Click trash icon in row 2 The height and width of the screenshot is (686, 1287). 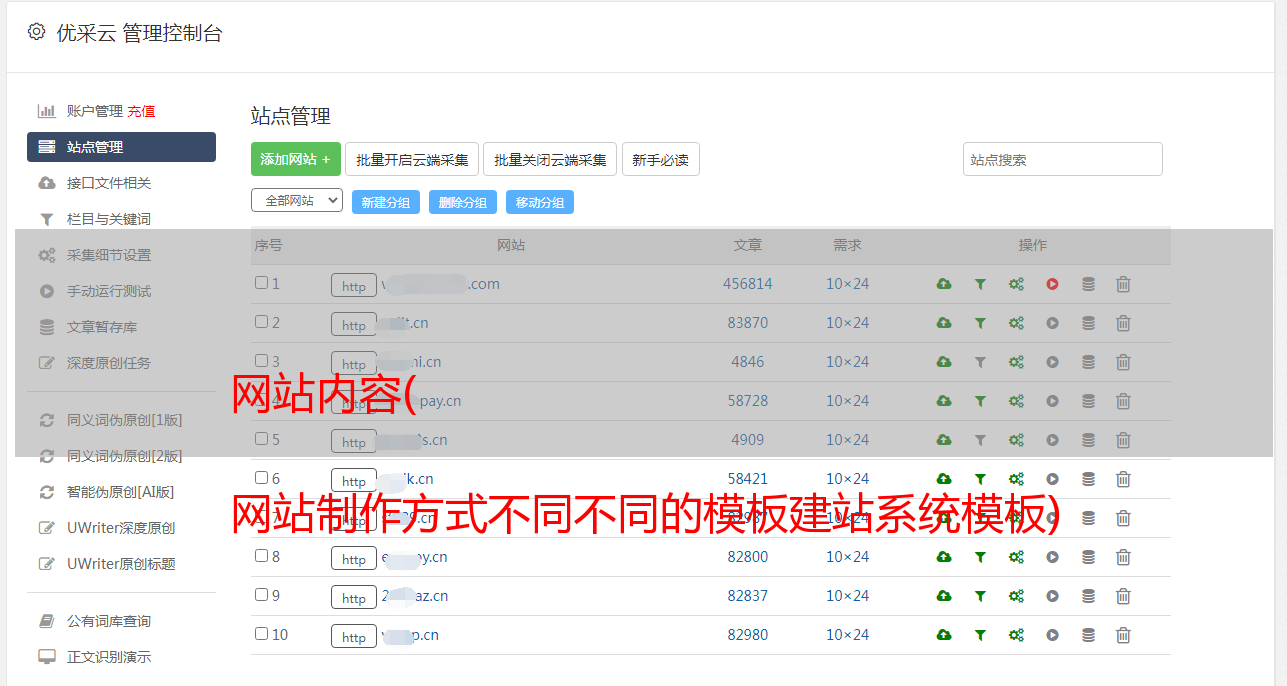point(1123,323)
